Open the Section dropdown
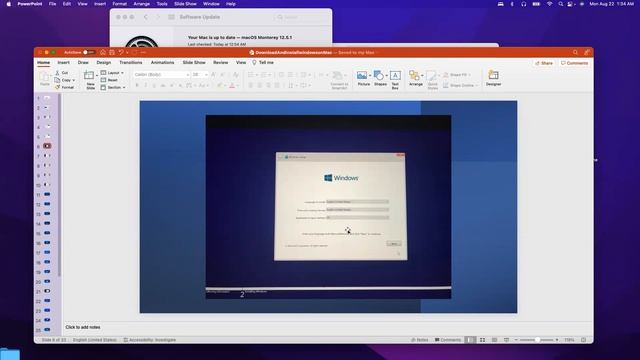 [113, 87]
